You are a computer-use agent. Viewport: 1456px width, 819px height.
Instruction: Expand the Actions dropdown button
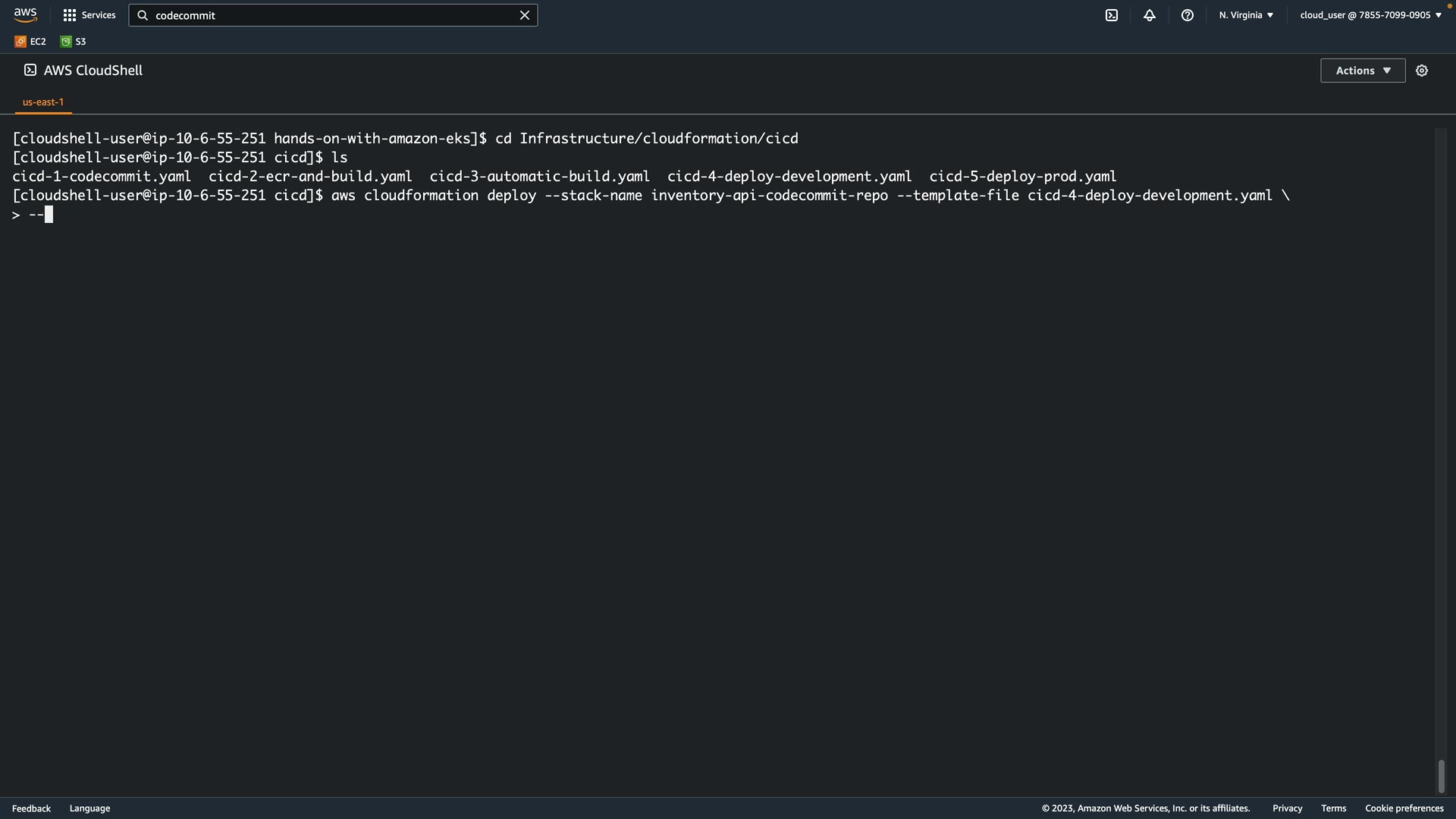[1363, 71]
